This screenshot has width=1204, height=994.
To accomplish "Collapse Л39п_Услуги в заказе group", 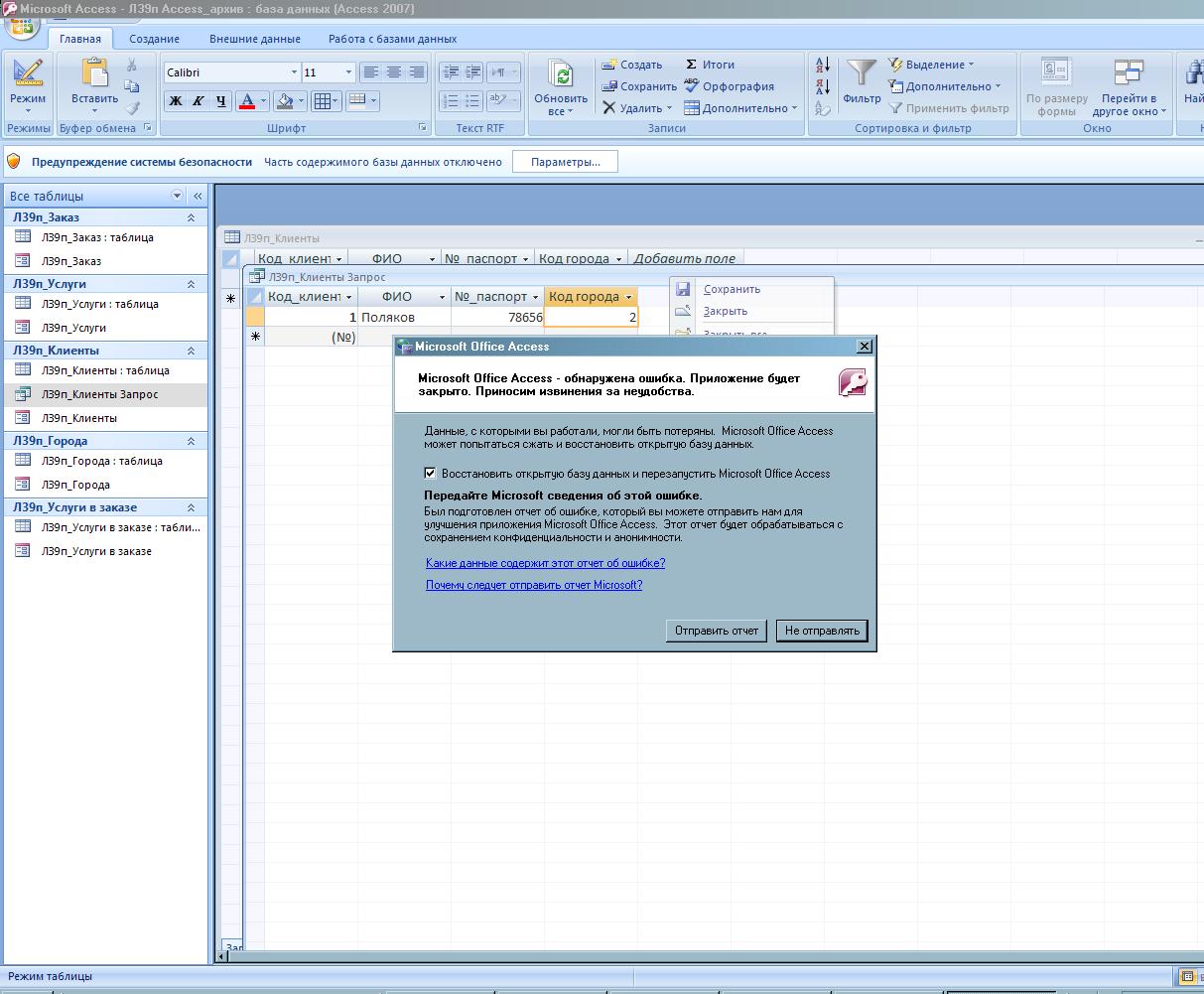I will 192,507.
